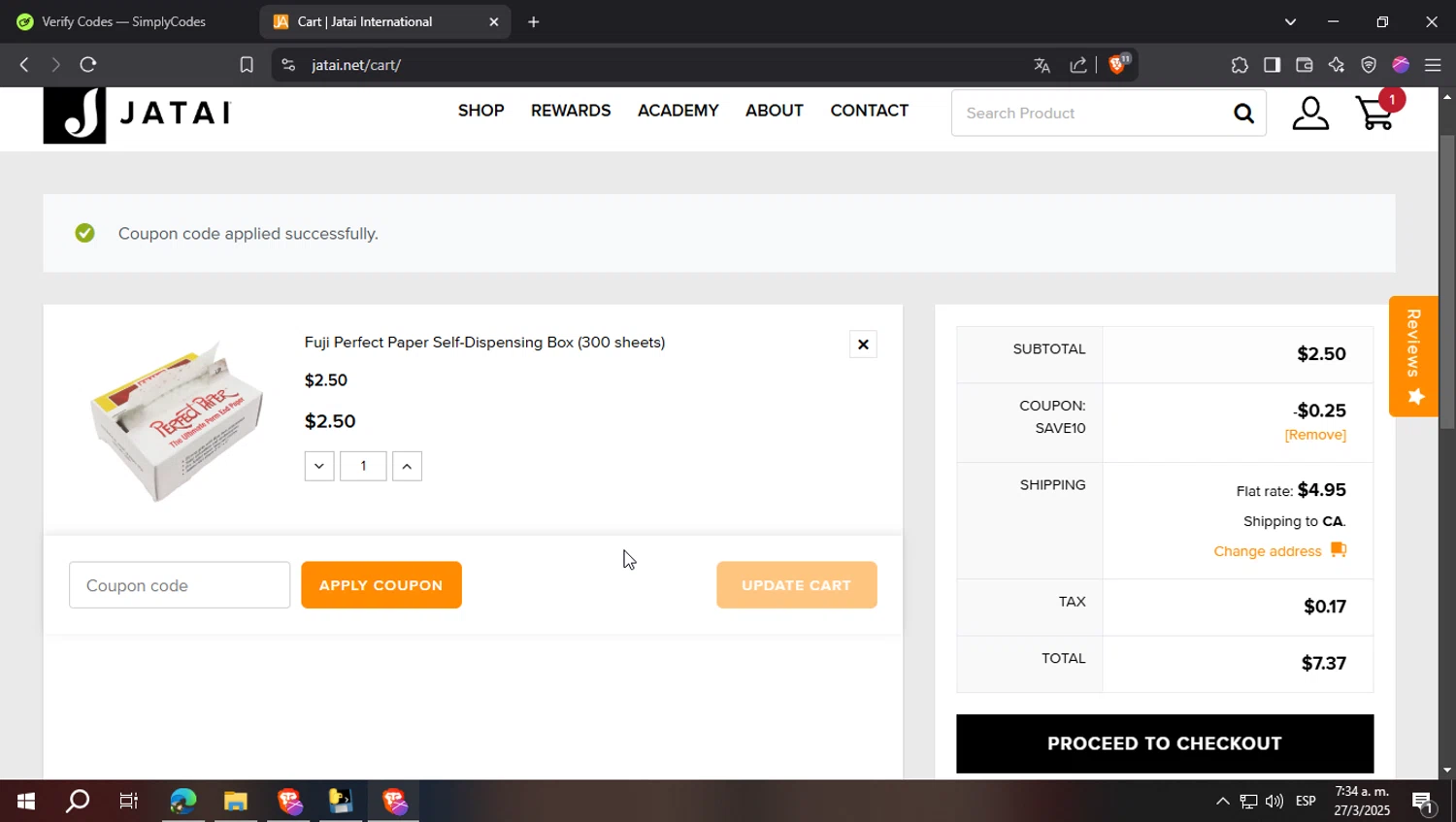1456x822 pixels.
Task: Decrease quantity with down arrow
Action: (319, 466)
